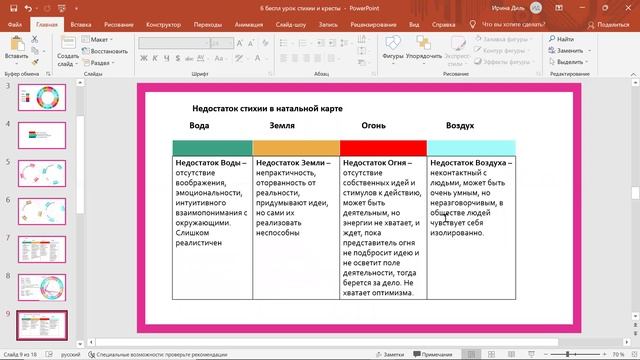640x360 pixels.
Task: Open the Файл menu
Action: pyautogui.click(x=15, y=24)
